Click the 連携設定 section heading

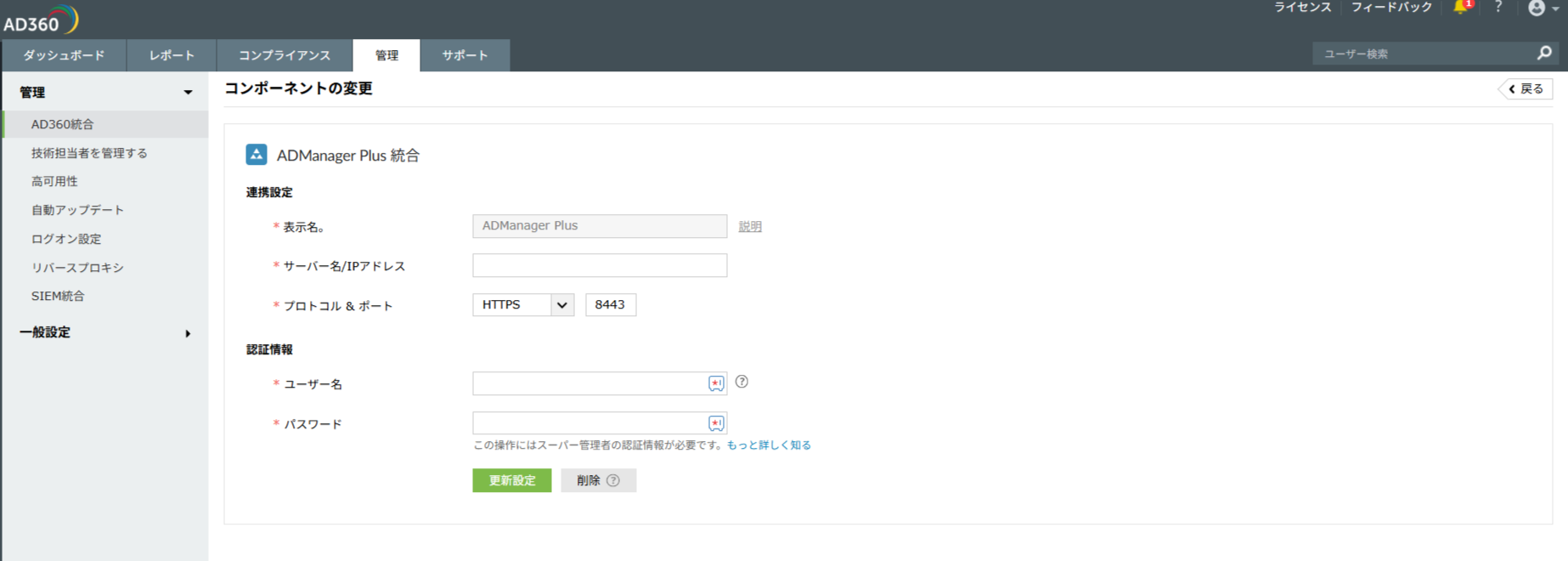coord(269,192)
